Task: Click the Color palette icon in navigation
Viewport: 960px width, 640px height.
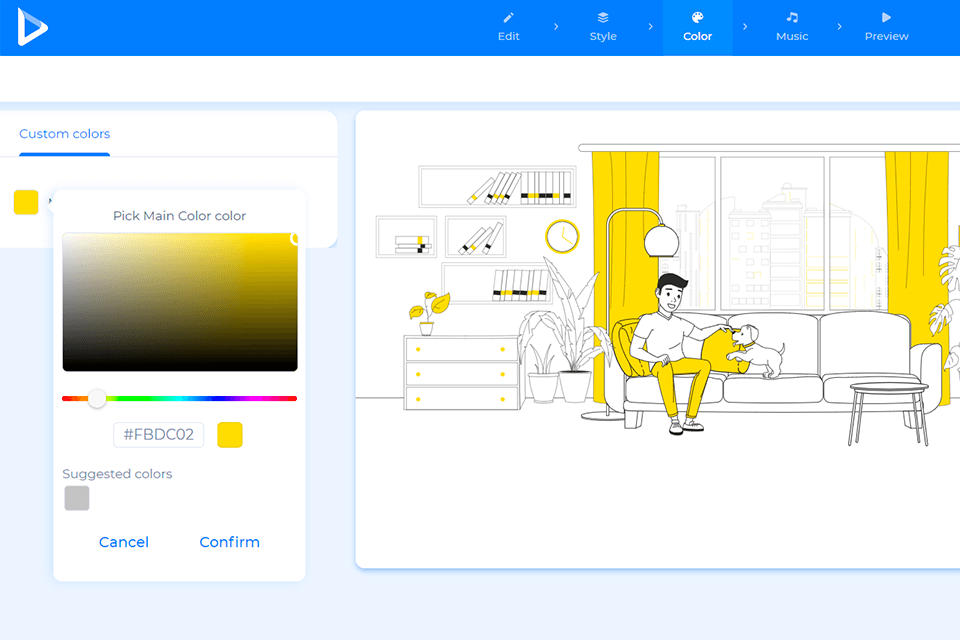Action: click(x=697, y=17)
